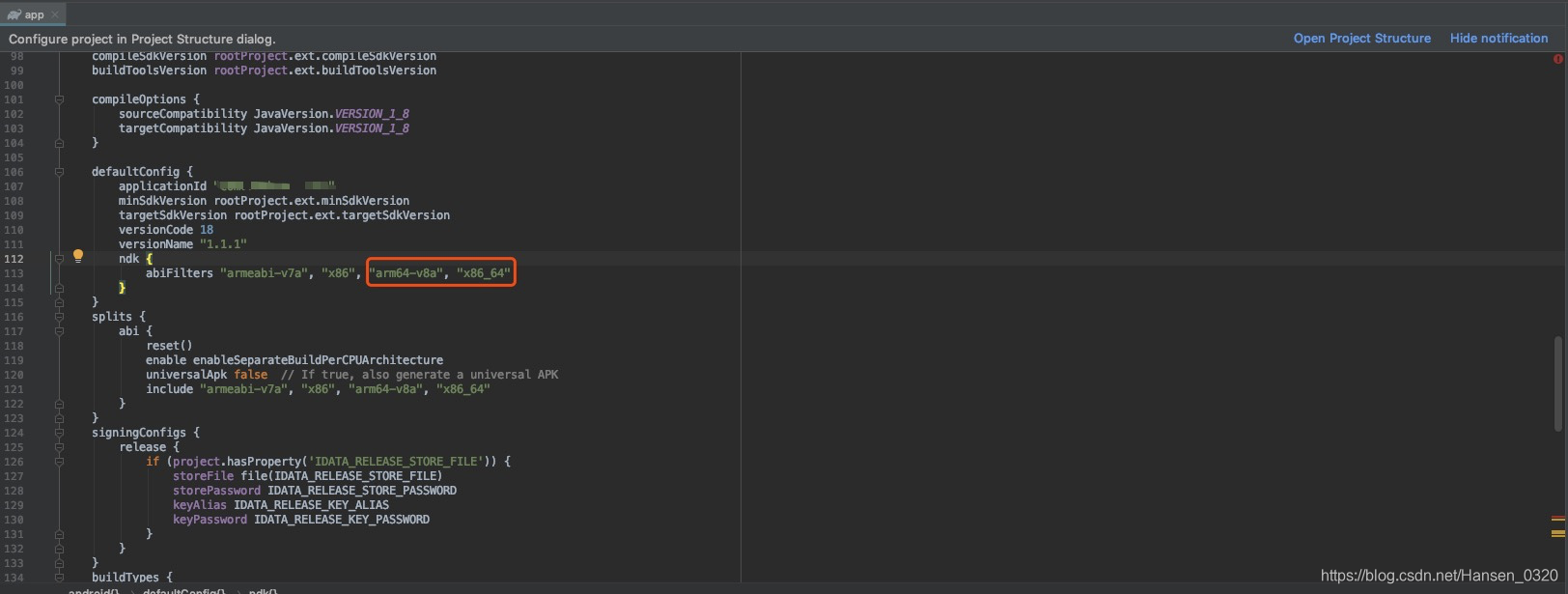Collapse the release block fold marker
The image size is (1568, 594).
pyautogui.click(x=59, y=447)
